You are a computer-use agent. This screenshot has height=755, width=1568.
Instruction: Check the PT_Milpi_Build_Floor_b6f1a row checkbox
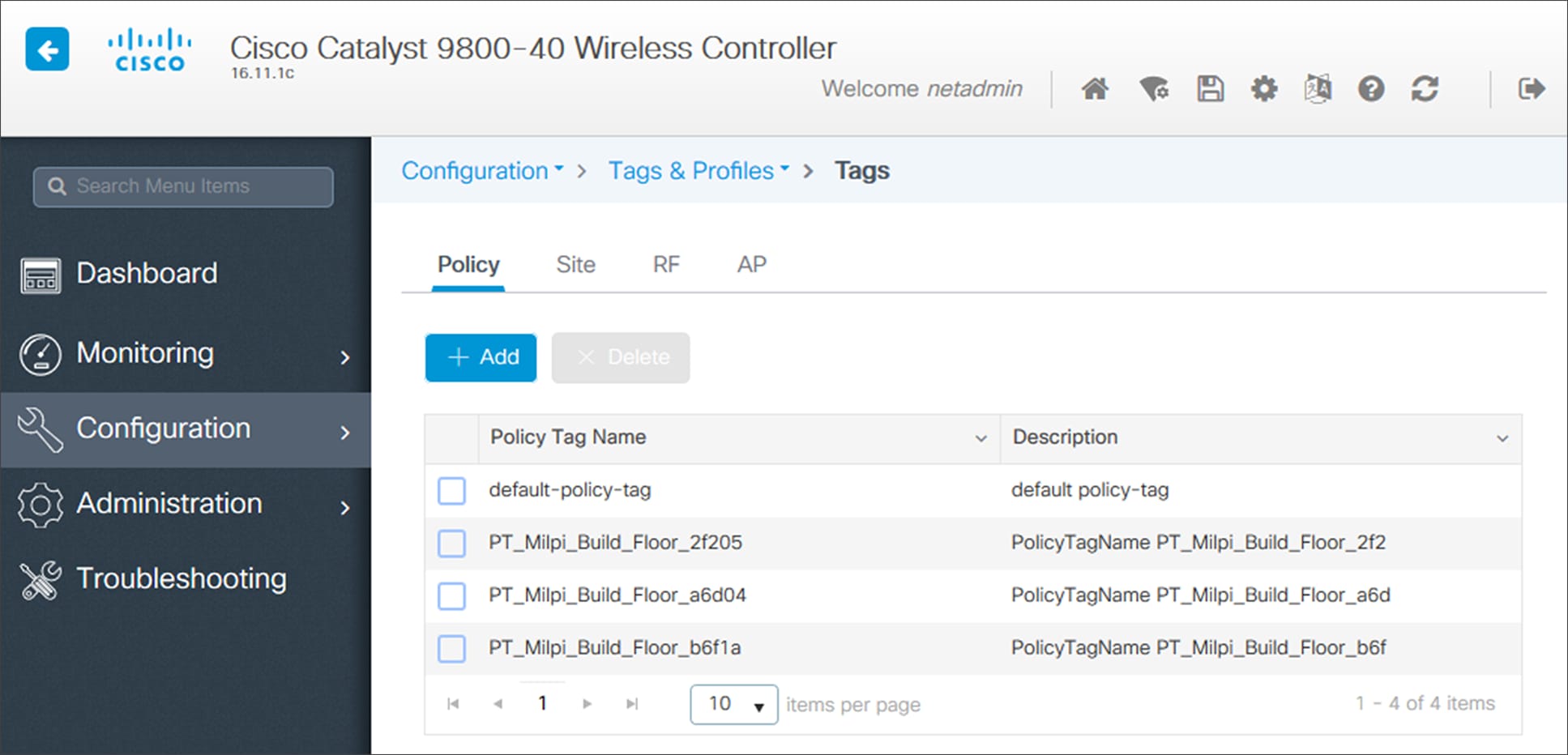pos(451,648)
